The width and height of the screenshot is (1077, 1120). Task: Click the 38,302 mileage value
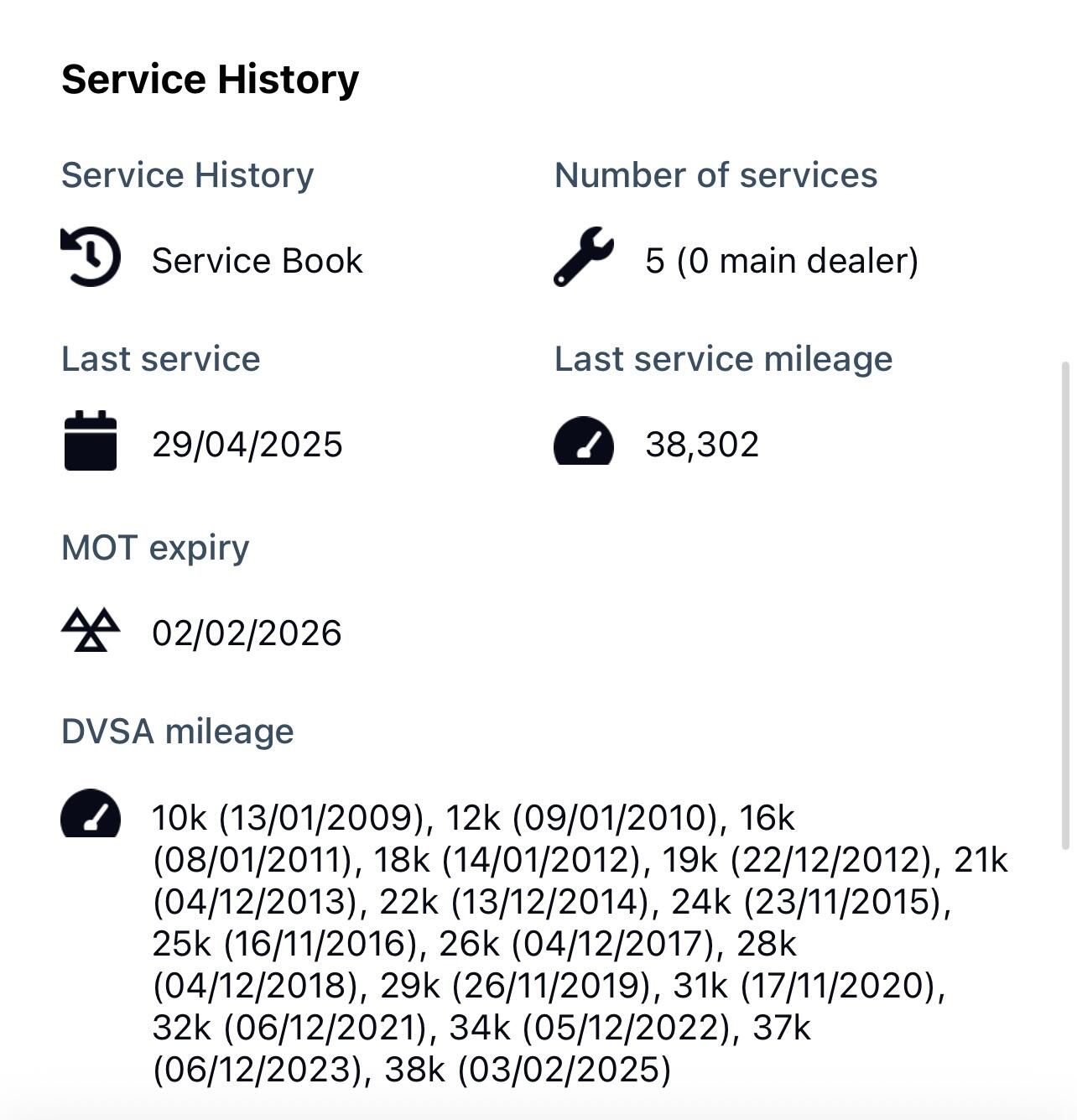[701, 445]
